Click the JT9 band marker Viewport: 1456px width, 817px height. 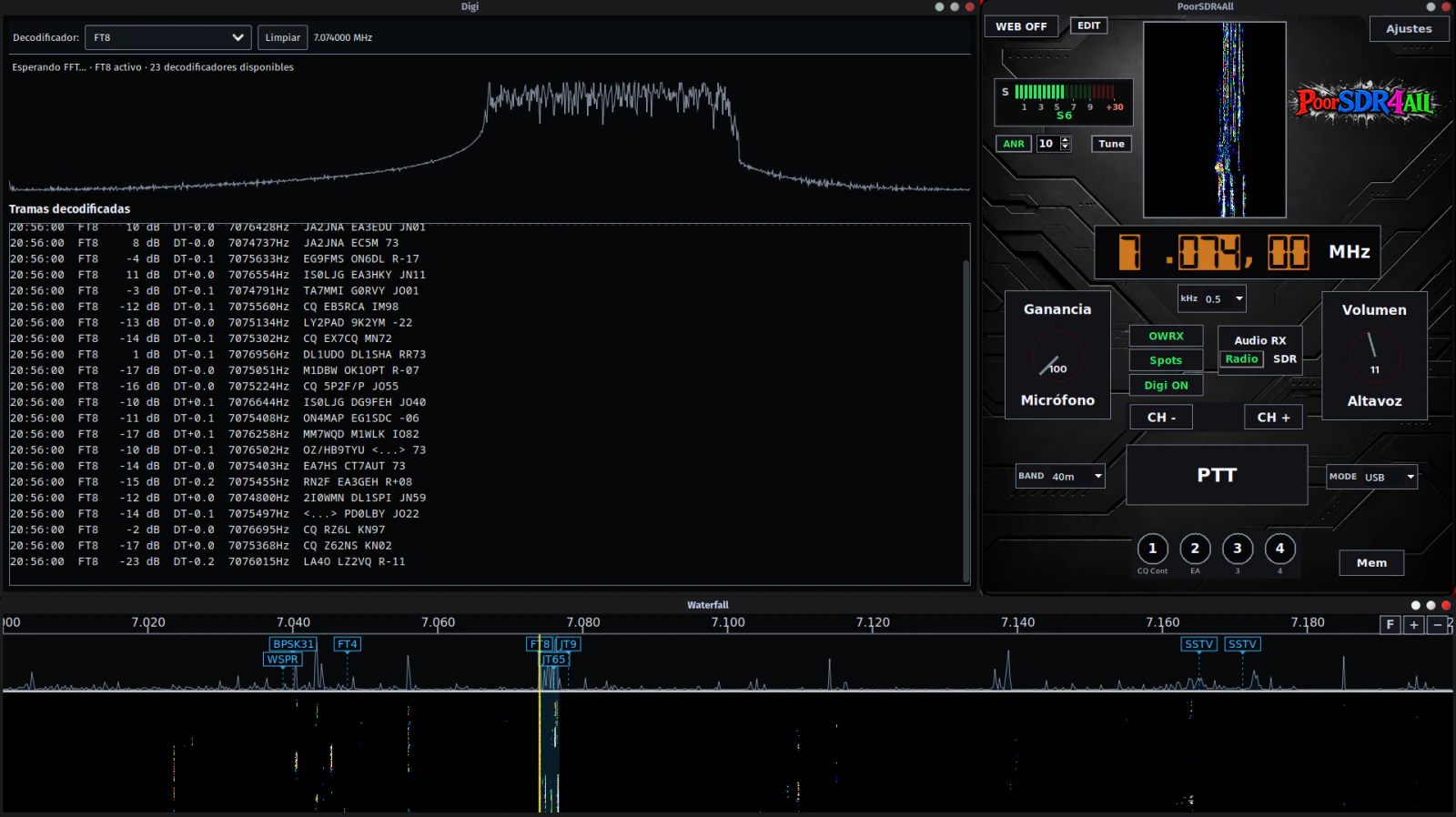pyautogui.click(x=568, y=644)
